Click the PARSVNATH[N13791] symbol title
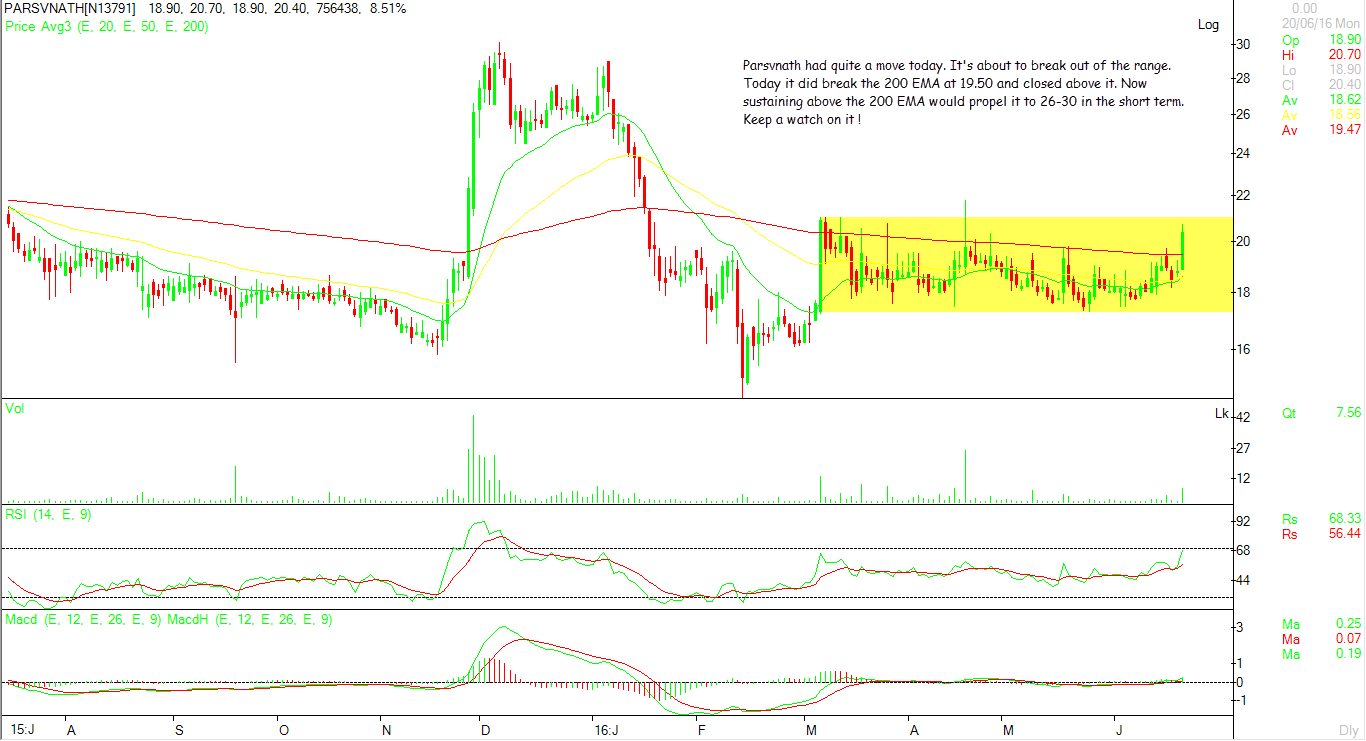Screen dimensions: 1366x741 click(69, 8)
